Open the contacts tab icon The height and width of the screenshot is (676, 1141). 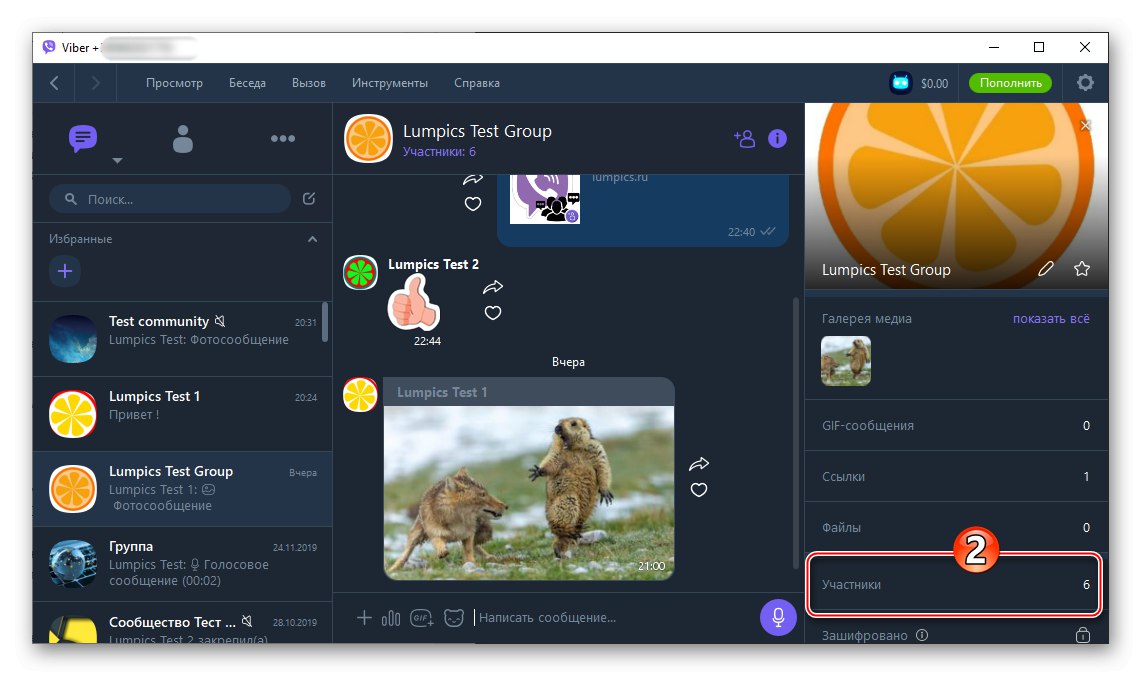183,138
